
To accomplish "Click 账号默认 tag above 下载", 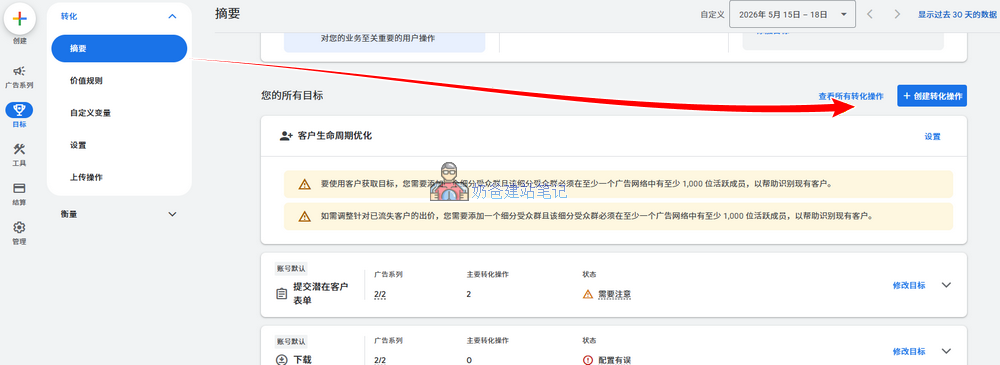I will 291,341.
